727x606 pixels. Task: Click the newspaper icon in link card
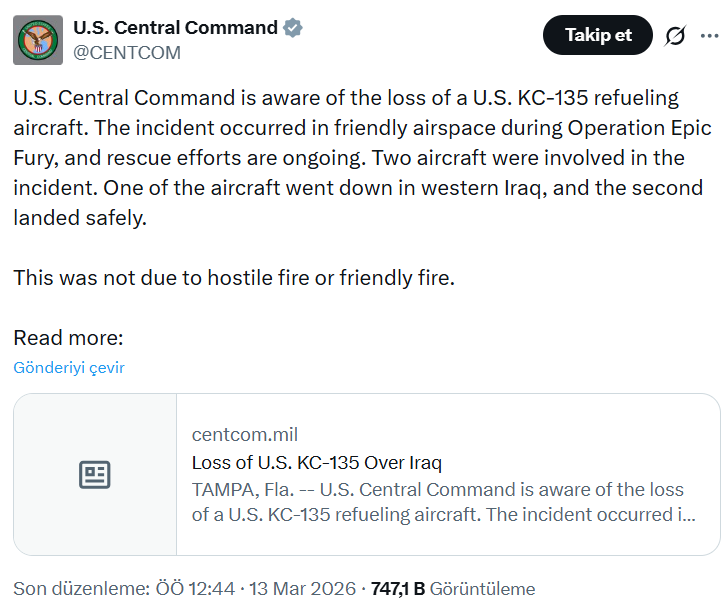(95, 475)
